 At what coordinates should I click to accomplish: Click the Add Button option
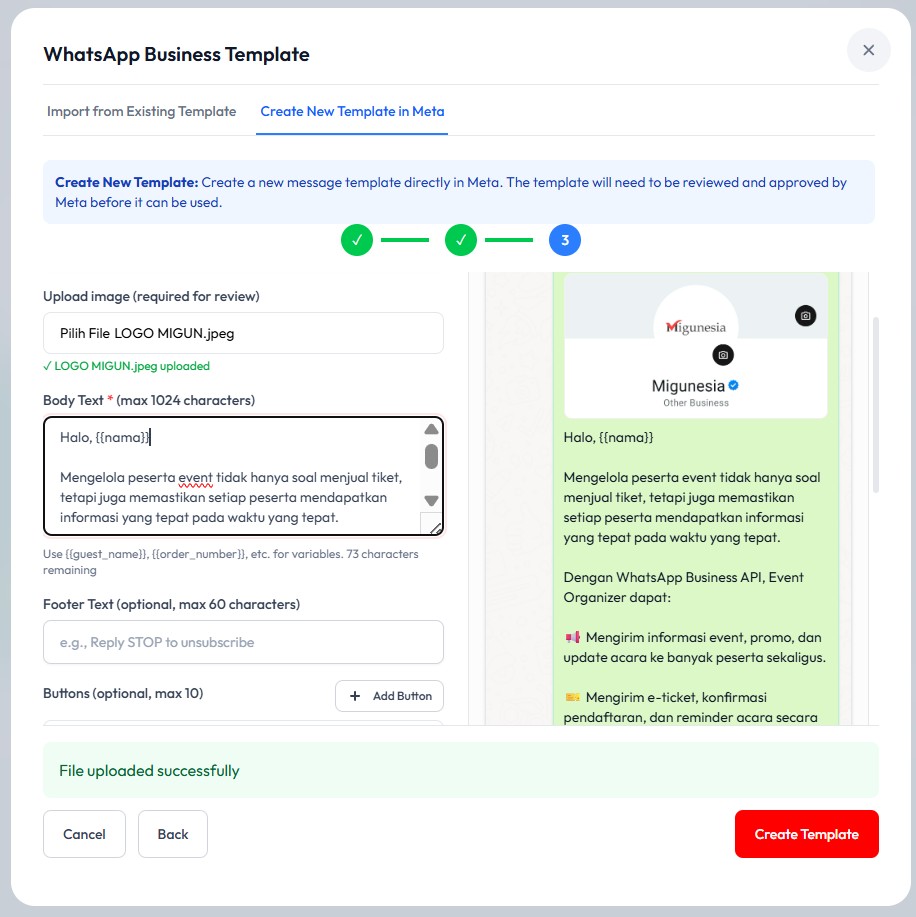point(390,696)
